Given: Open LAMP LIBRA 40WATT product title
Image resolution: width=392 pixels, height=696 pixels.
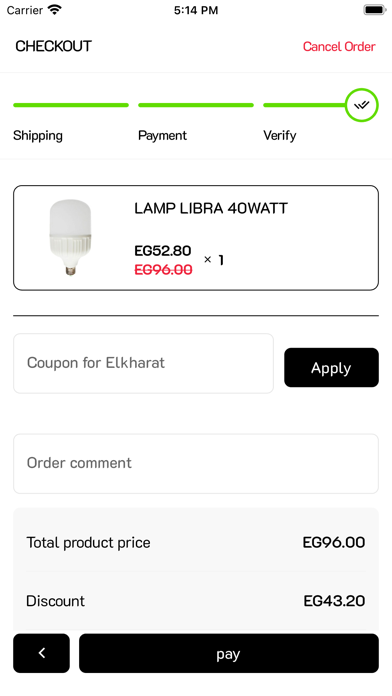Looking at the screenshot, I should point(211,208).
